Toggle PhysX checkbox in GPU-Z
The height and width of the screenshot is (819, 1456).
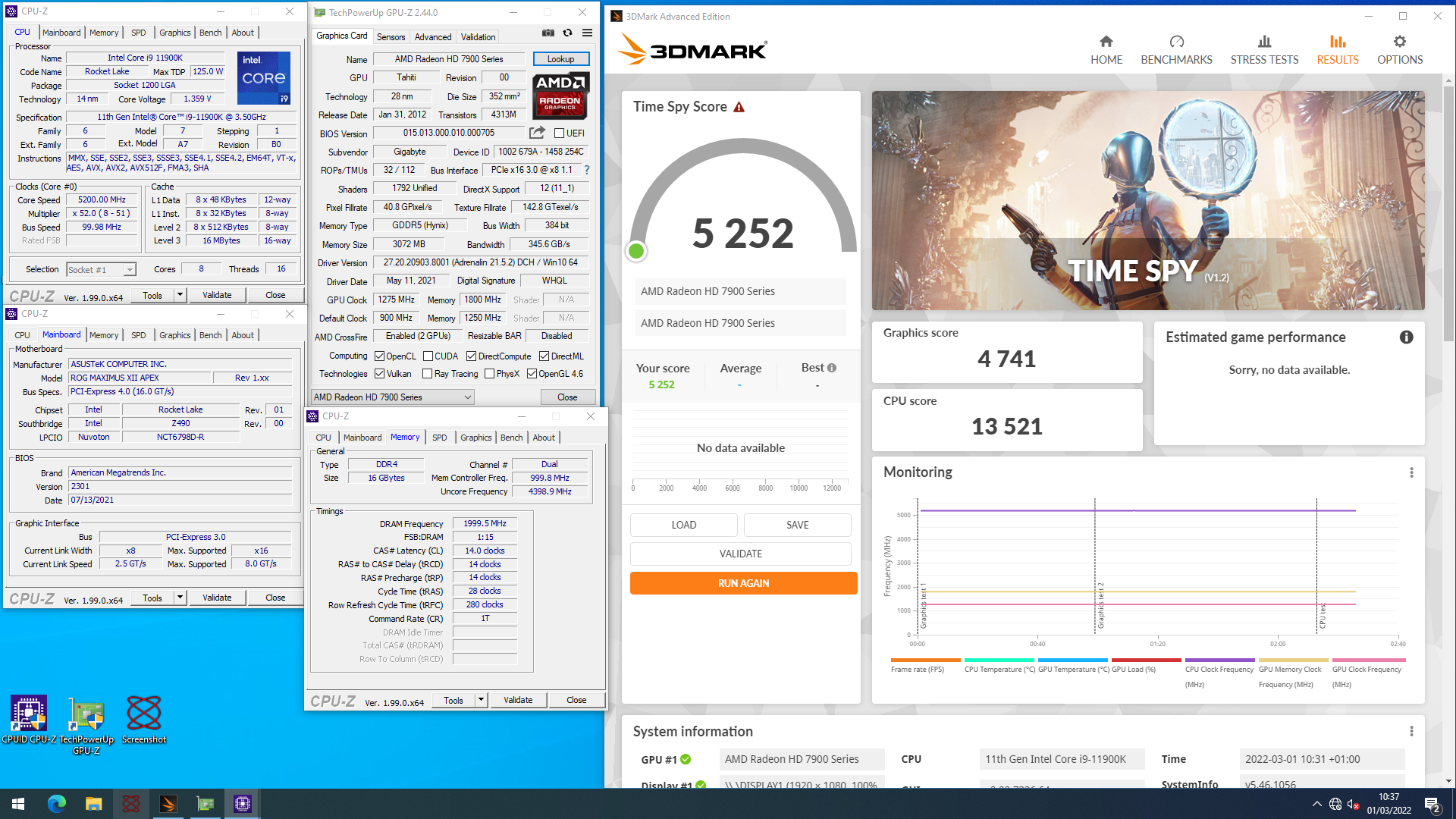pos(489,374)
